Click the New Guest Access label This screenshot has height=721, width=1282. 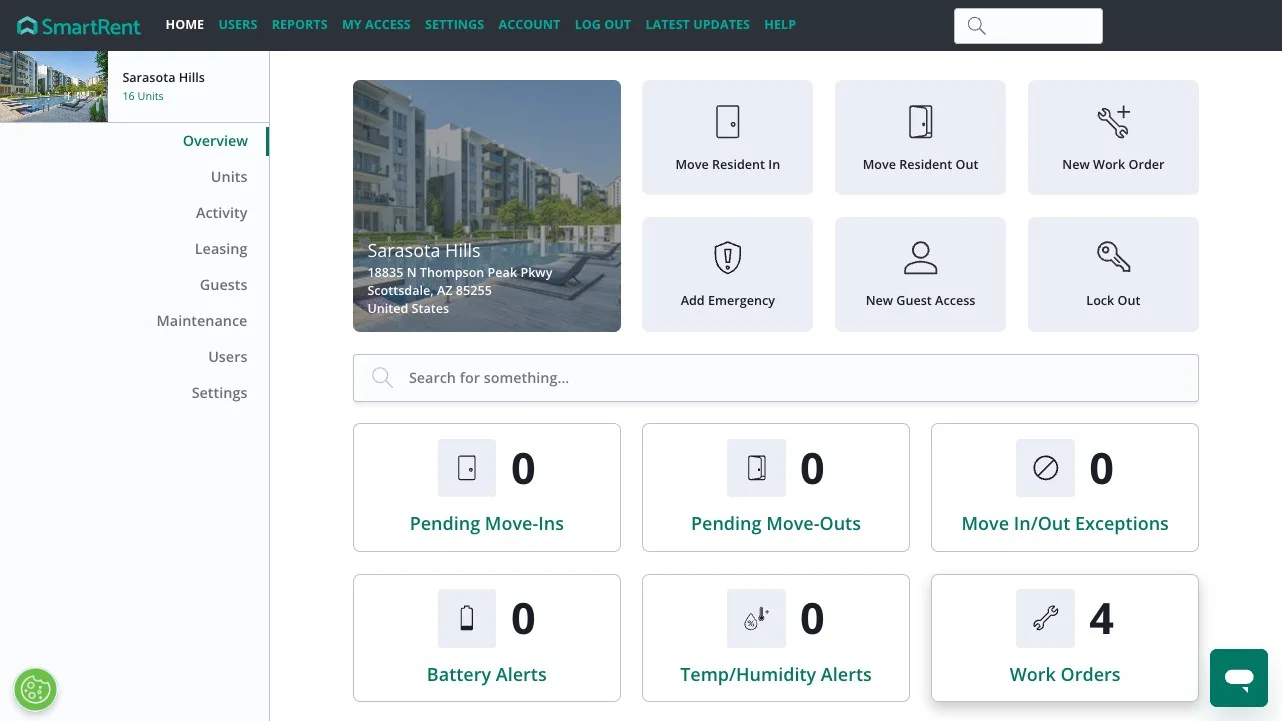(921, 301)
